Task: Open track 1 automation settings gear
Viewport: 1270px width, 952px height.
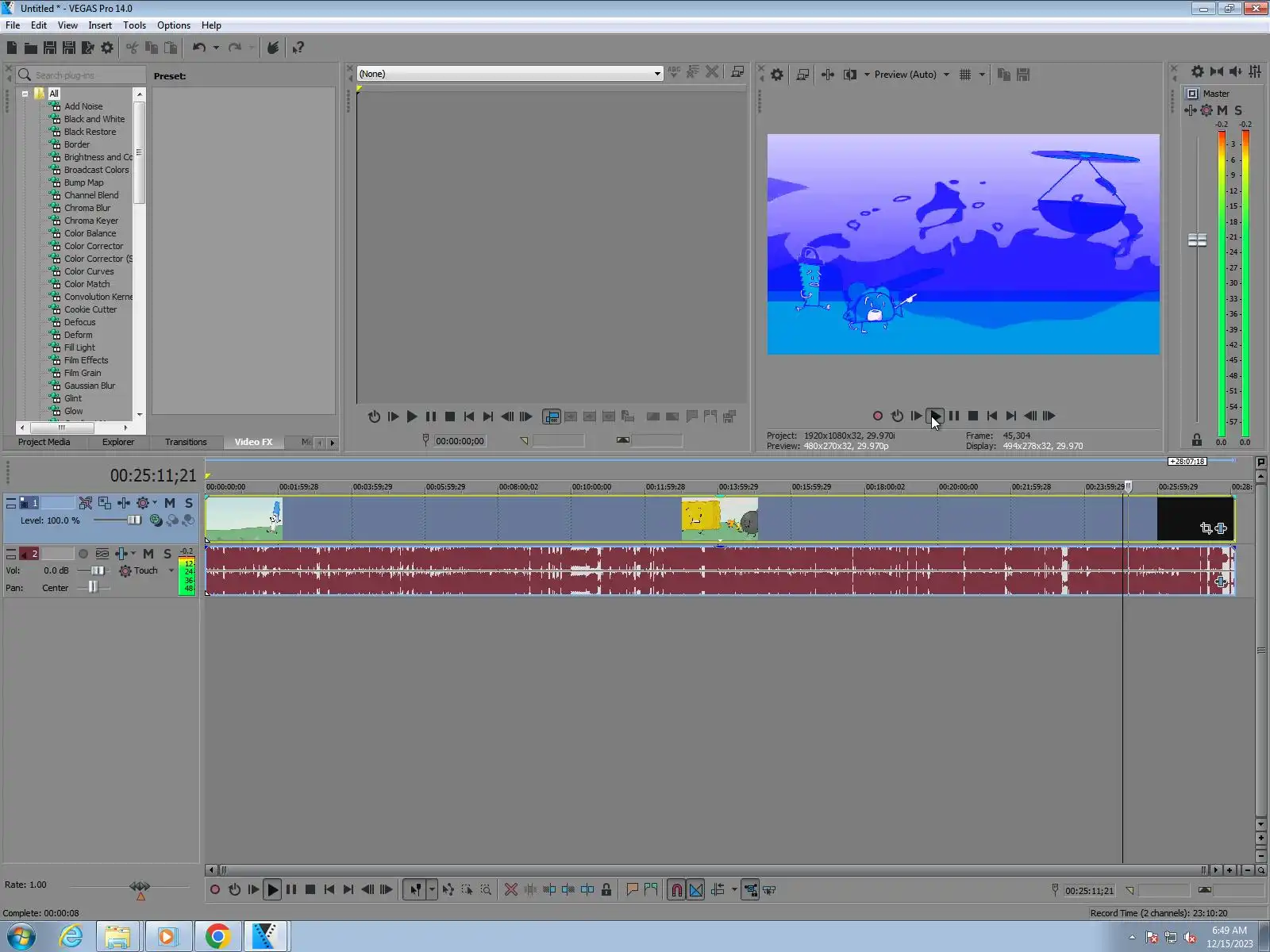Action: [143, 503]
